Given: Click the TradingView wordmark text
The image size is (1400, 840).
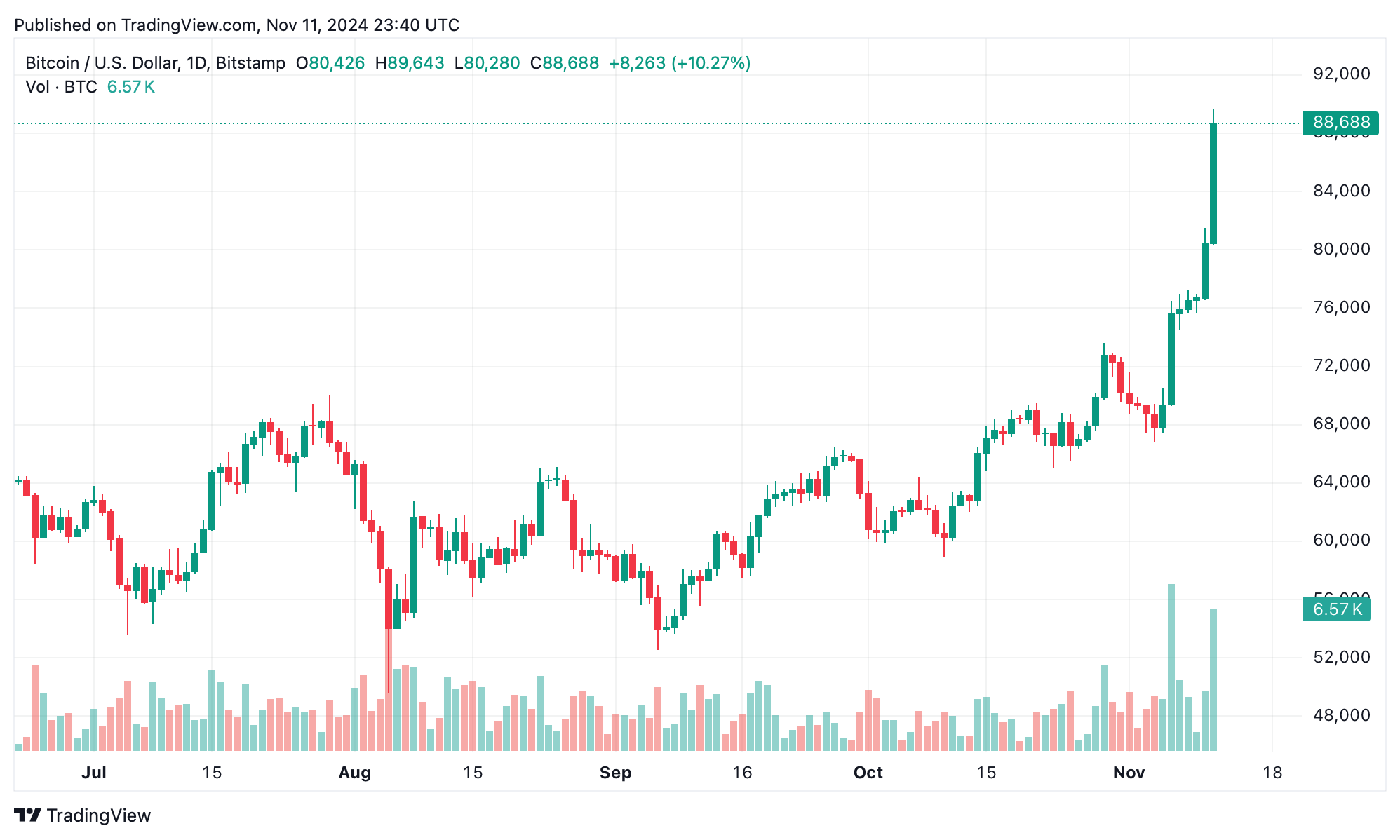Looking at the screenshot, I should click(99, 815).
